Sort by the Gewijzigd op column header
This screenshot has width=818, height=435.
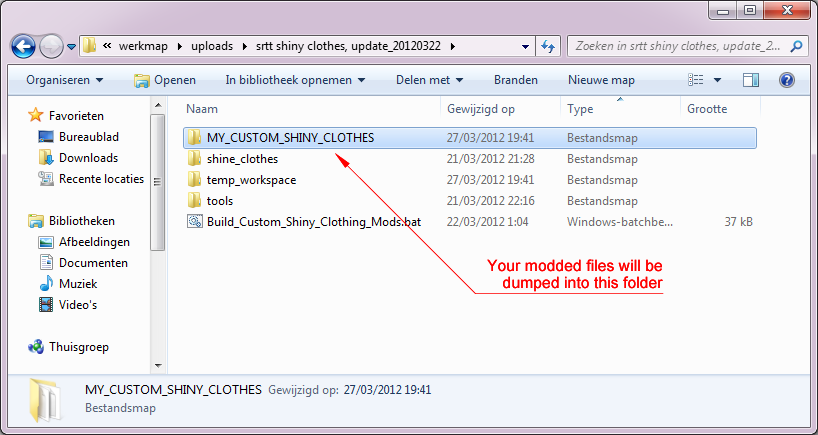(481, 108)
